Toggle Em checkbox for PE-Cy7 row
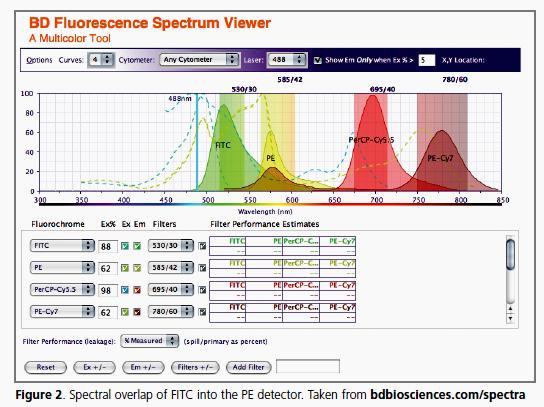Screen dimensions: 544x407 pos(137,312)
